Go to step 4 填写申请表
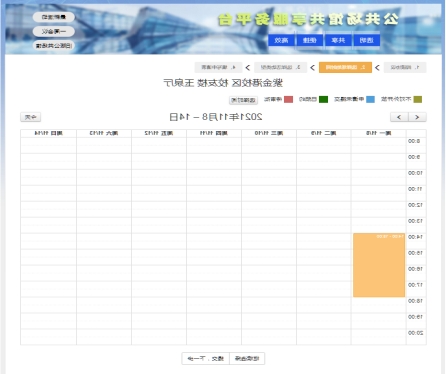 218,67
